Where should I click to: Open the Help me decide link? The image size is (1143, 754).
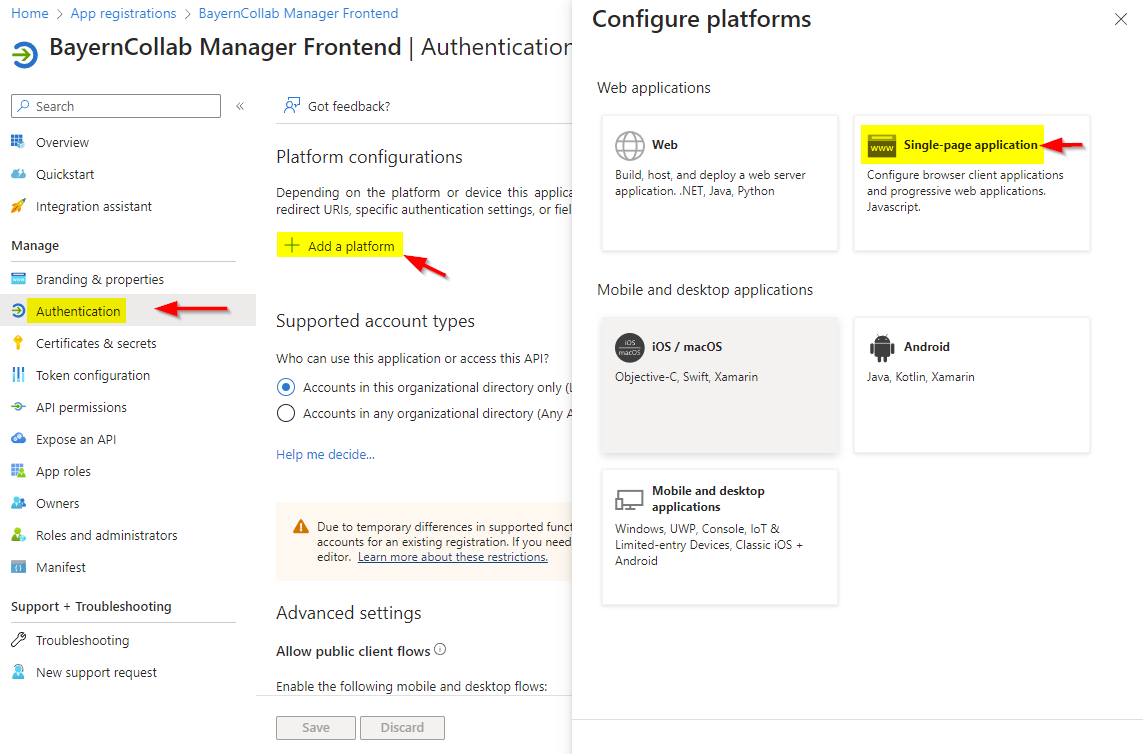tap(325, 455)
